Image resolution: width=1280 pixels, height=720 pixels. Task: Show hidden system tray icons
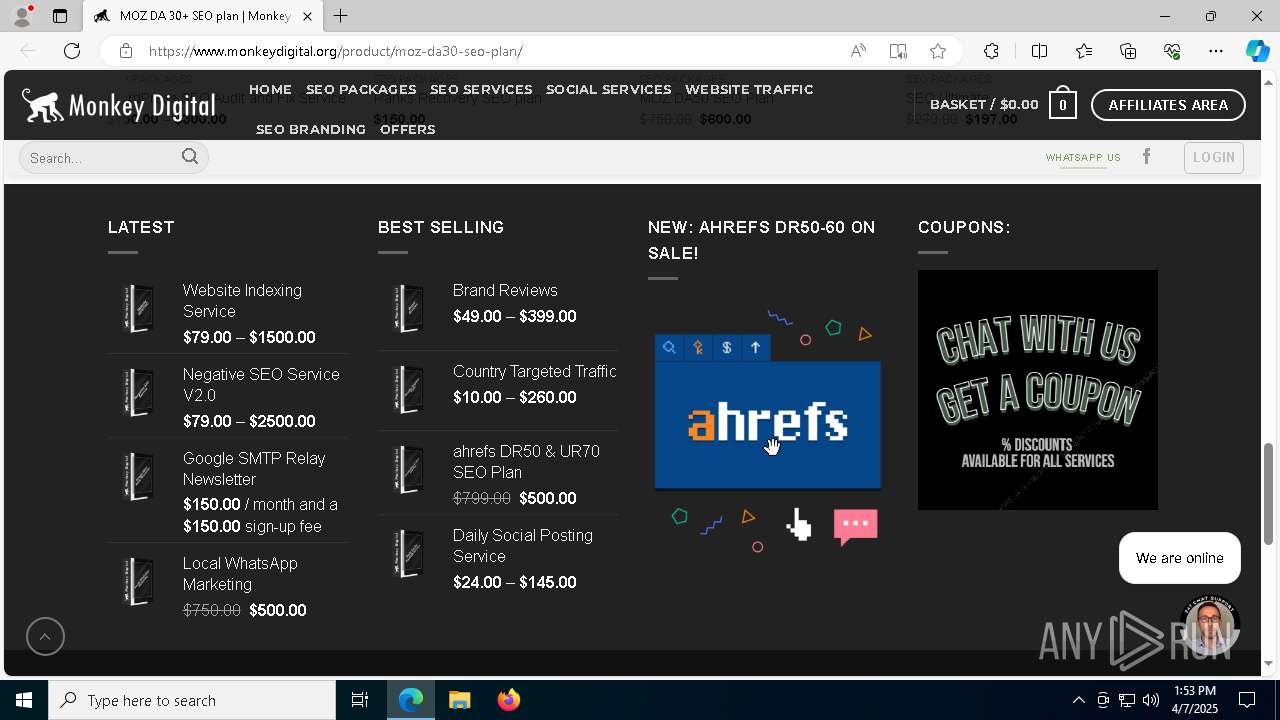tap(1078, 700)
